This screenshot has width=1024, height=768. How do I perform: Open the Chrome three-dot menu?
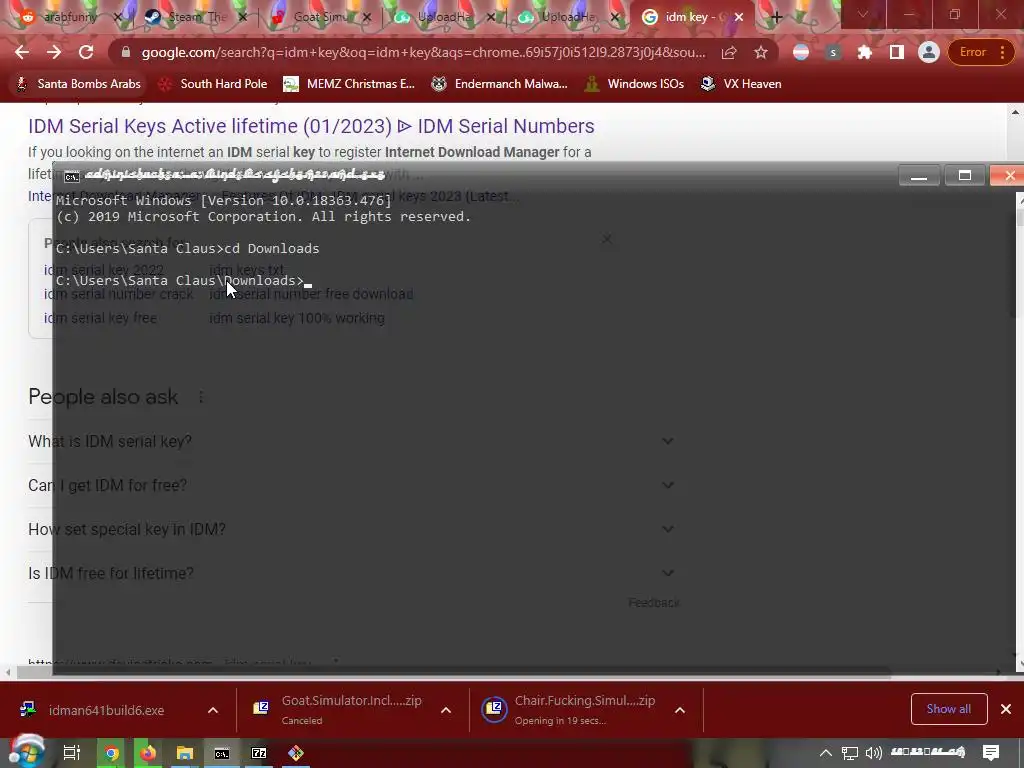[1002, 52]
